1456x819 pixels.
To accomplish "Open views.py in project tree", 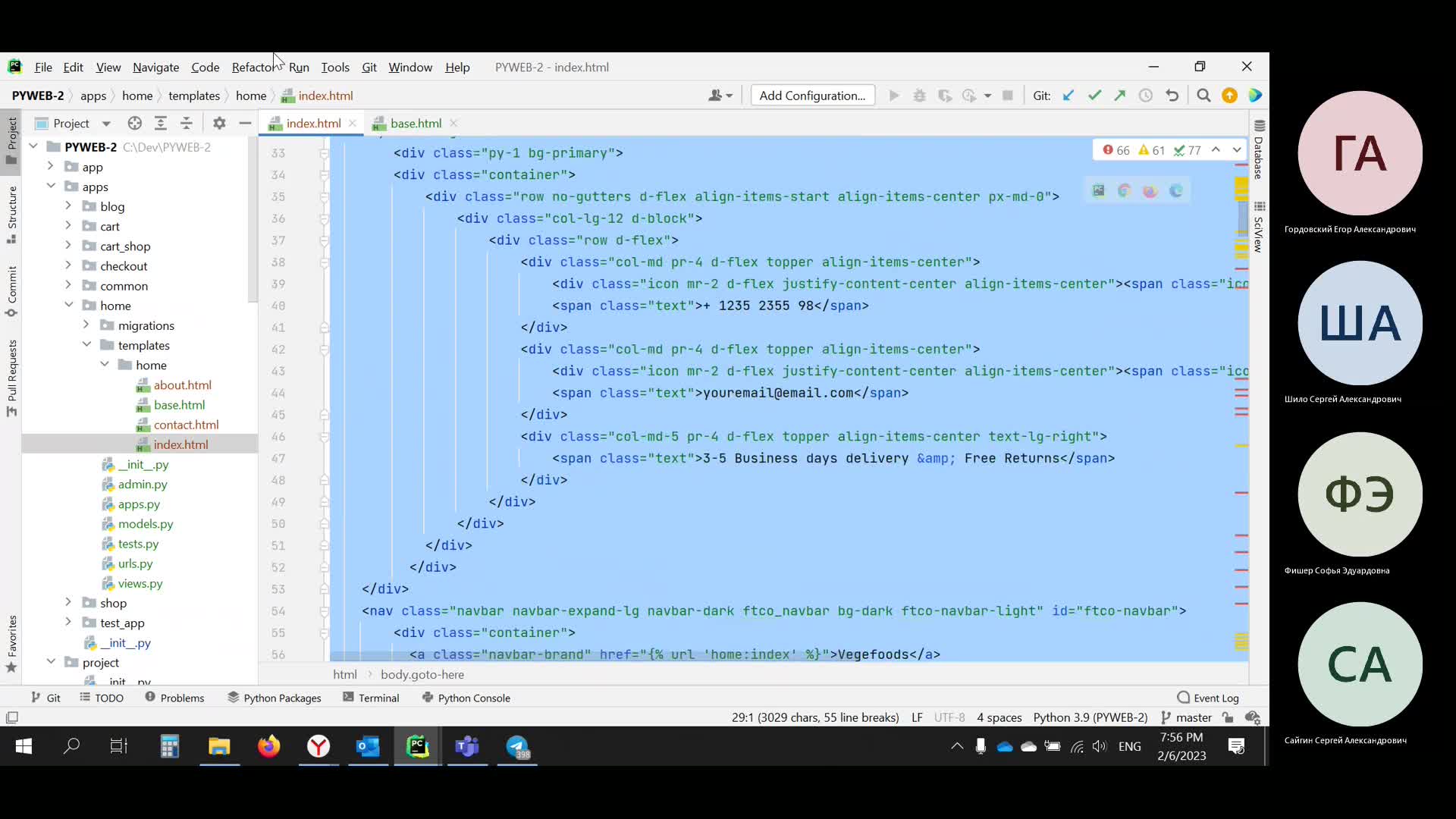I will click(140, 583).
